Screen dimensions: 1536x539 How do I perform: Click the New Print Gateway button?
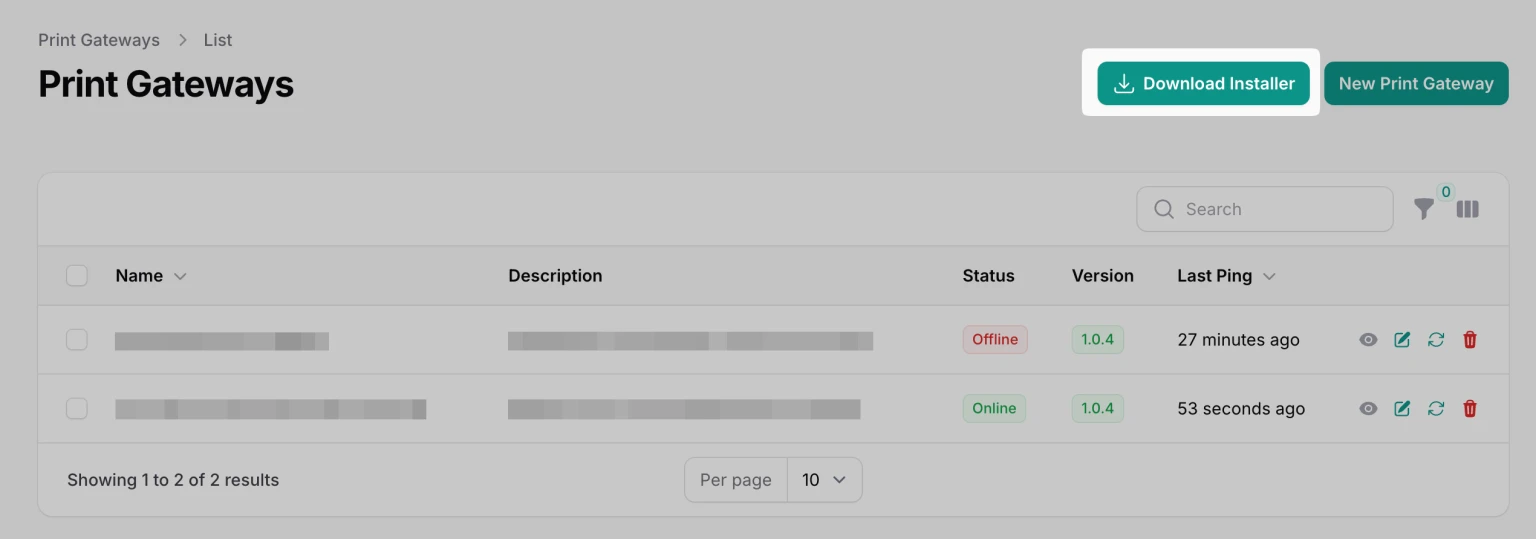tap(1415, 84)
